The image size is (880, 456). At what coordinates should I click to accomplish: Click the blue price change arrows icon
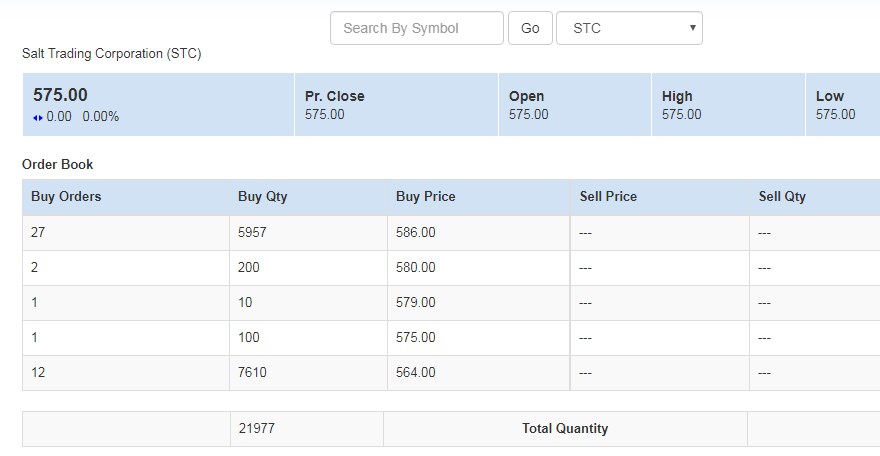click(38, 117)
